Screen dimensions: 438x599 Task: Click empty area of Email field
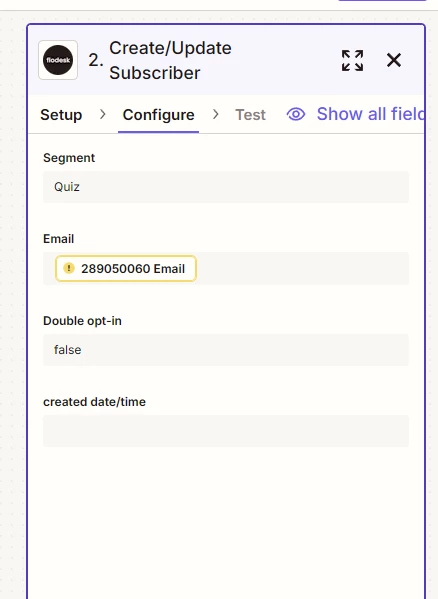(302, 269)
